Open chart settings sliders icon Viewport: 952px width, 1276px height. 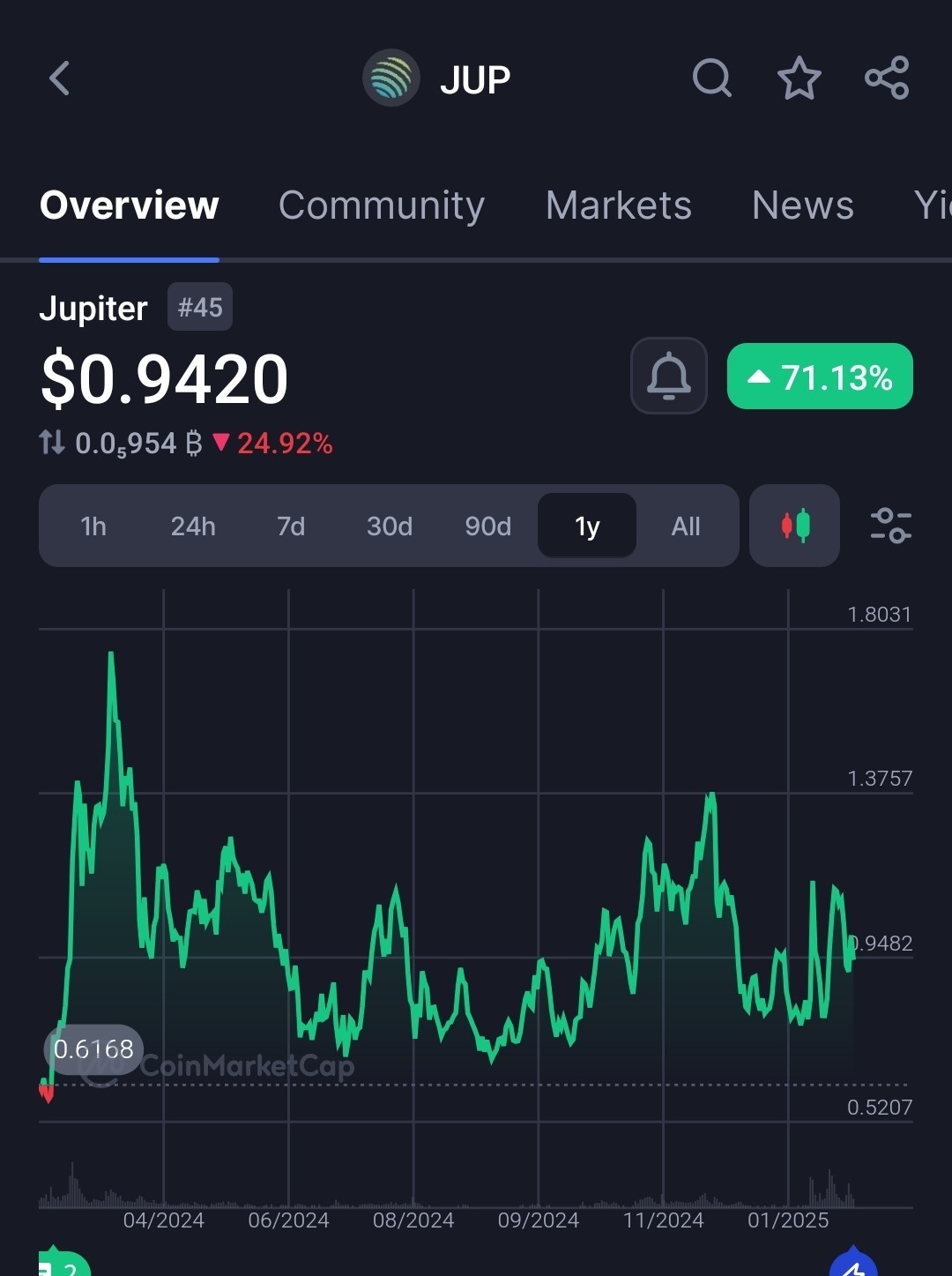(890, 526)
